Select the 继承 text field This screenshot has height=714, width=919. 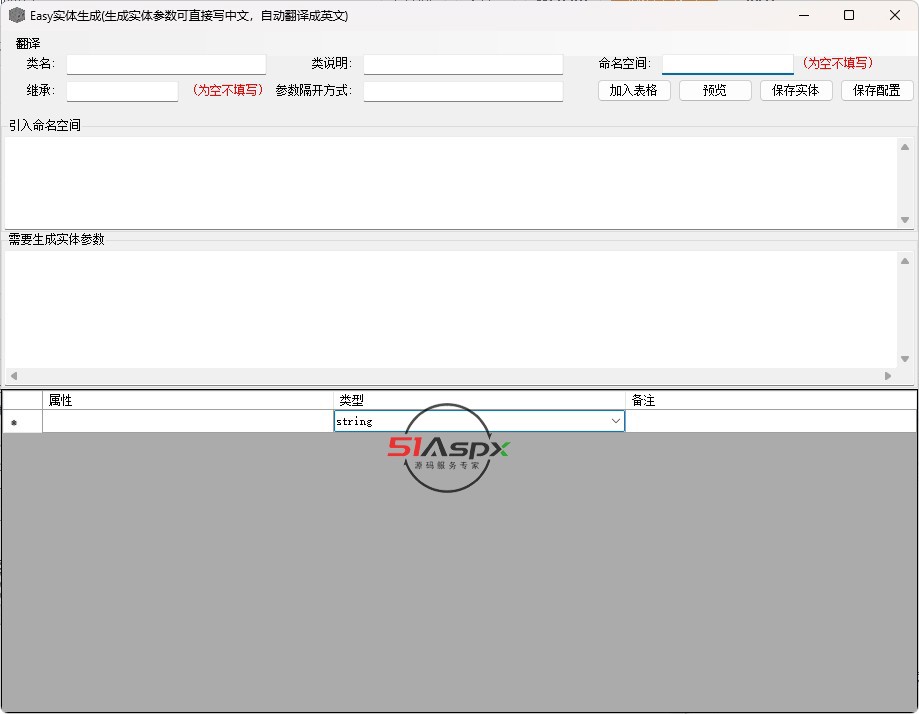pos(122,91)
